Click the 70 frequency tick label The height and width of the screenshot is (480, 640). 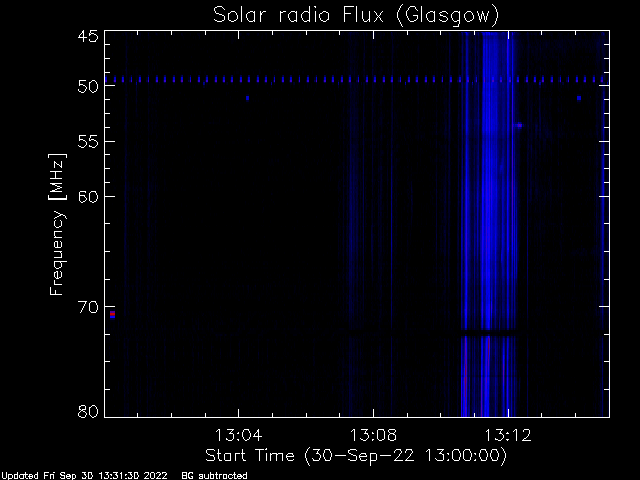pos(88,307)
